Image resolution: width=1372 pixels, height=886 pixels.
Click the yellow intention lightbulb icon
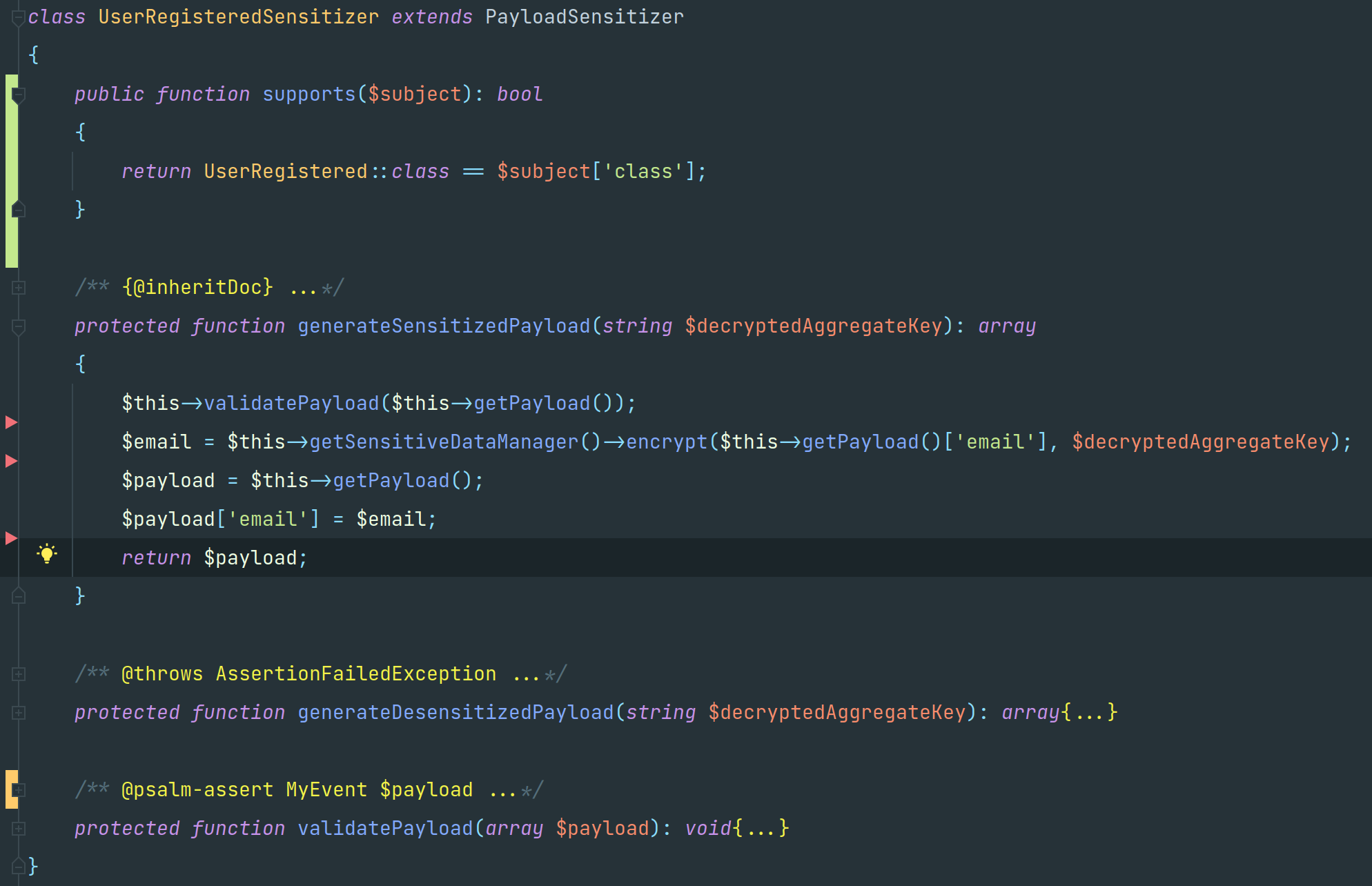tap(47, 554)
